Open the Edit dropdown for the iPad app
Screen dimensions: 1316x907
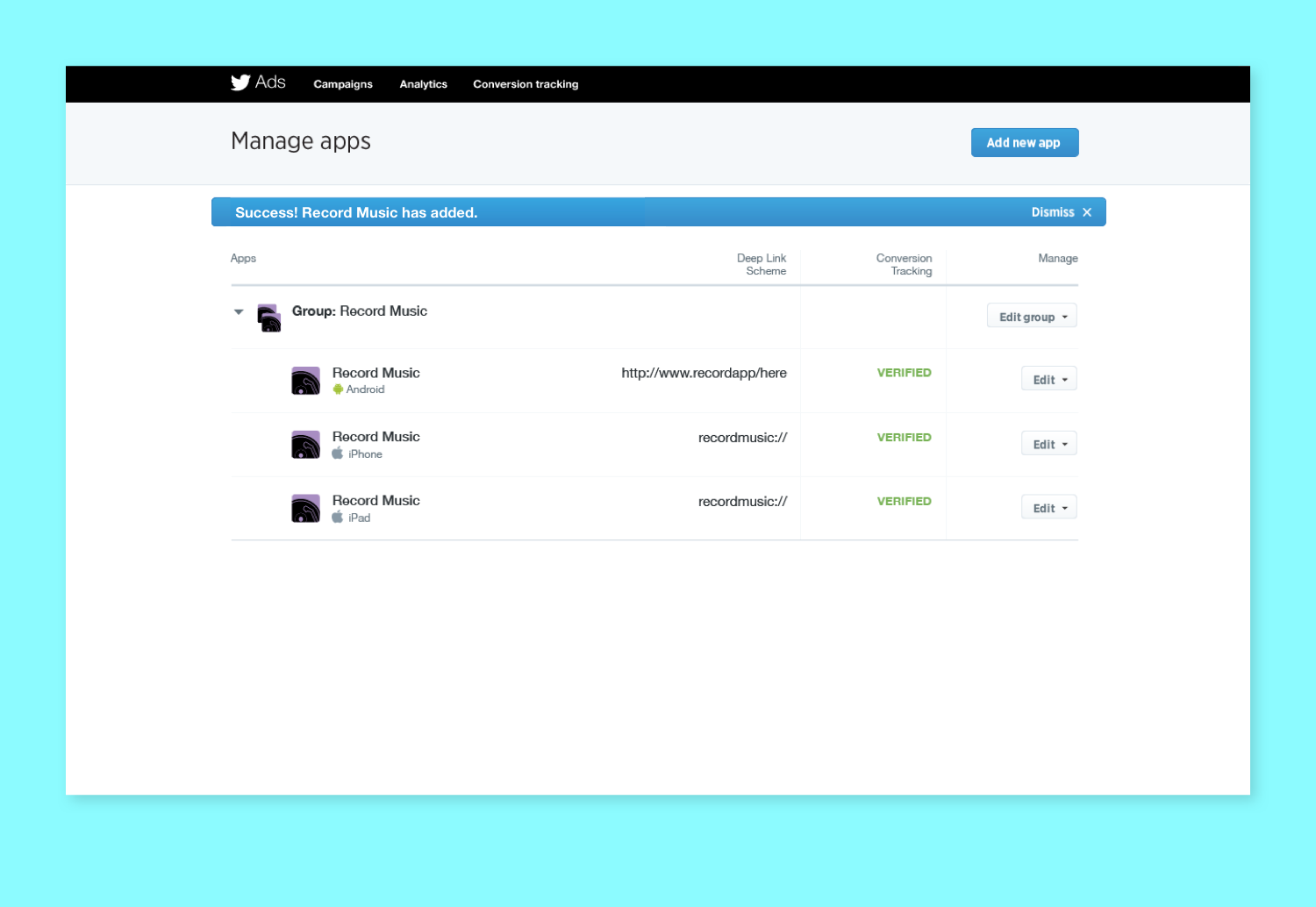1049,508
